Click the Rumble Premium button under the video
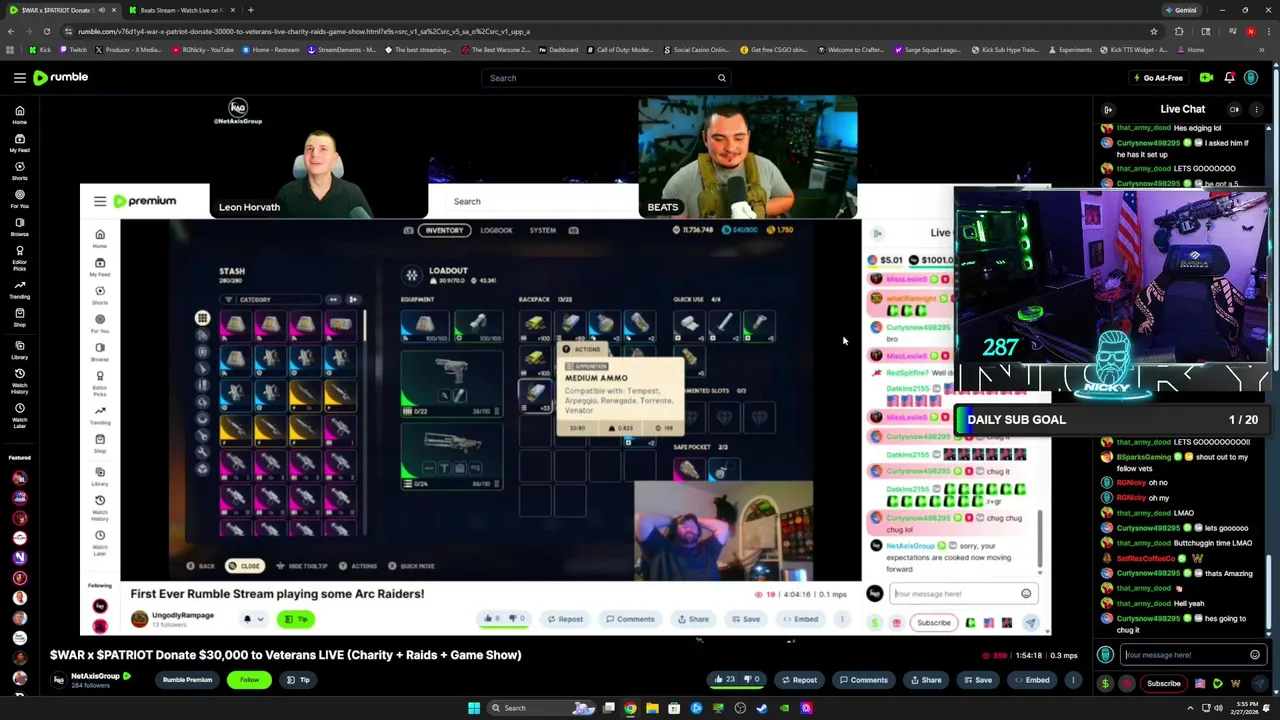The height and width of the screenshot is (720, 1280). tap(187, 680)
